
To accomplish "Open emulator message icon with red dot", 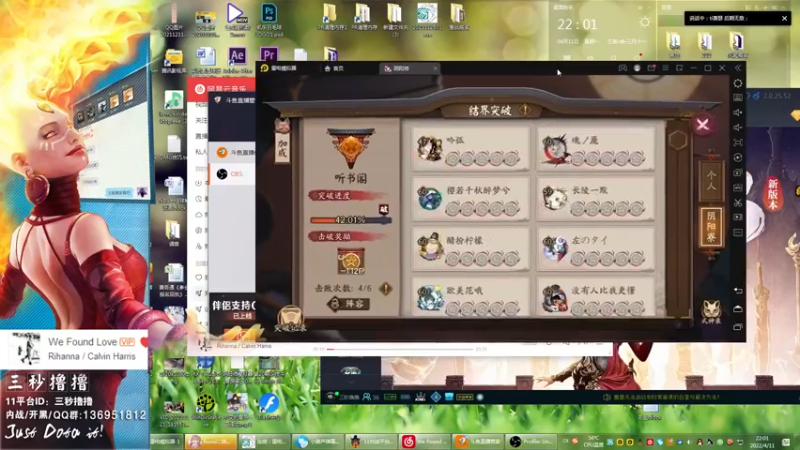I will click(x=651, y=68).
